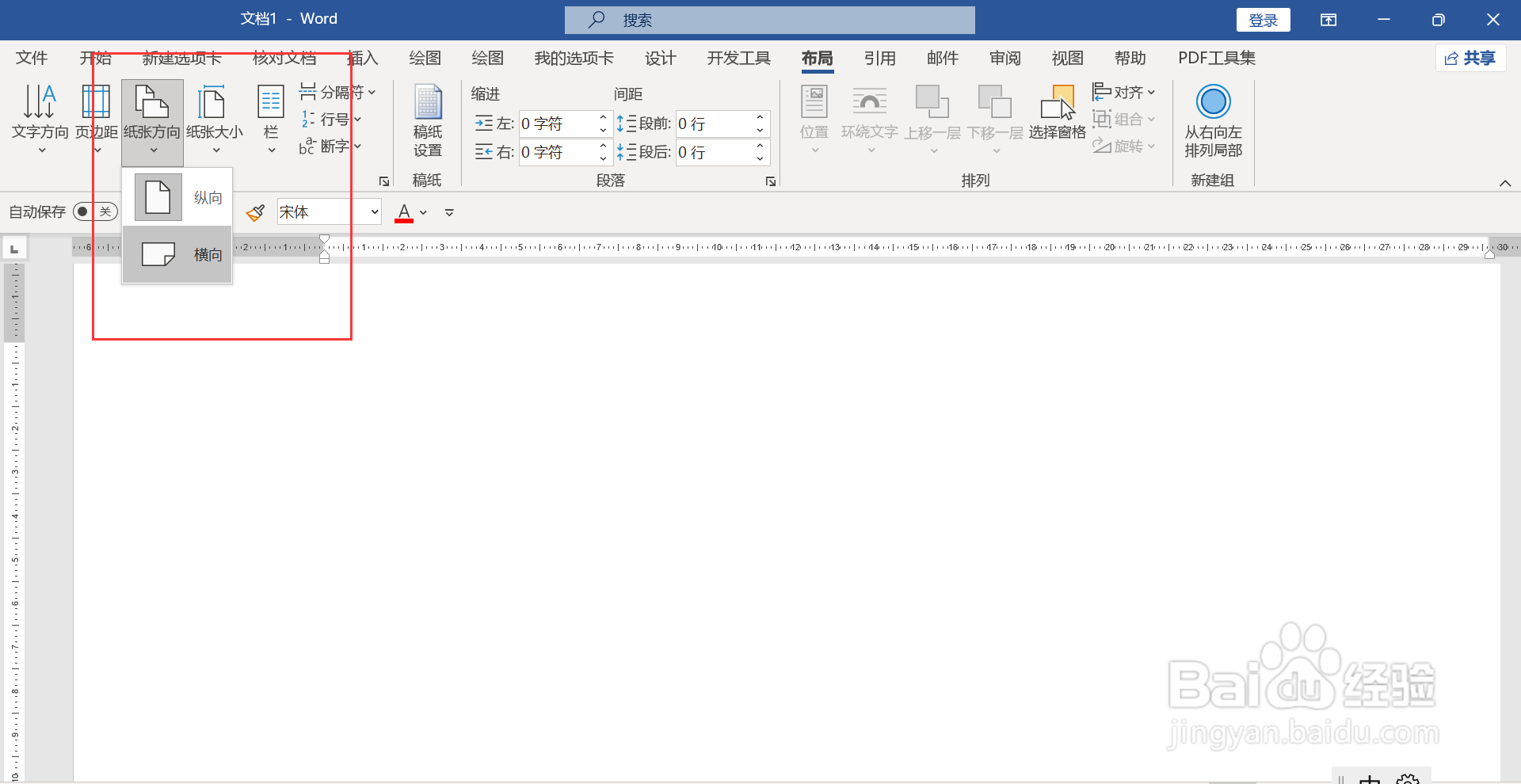Click the Format Painter brush icon

[255, 211]
